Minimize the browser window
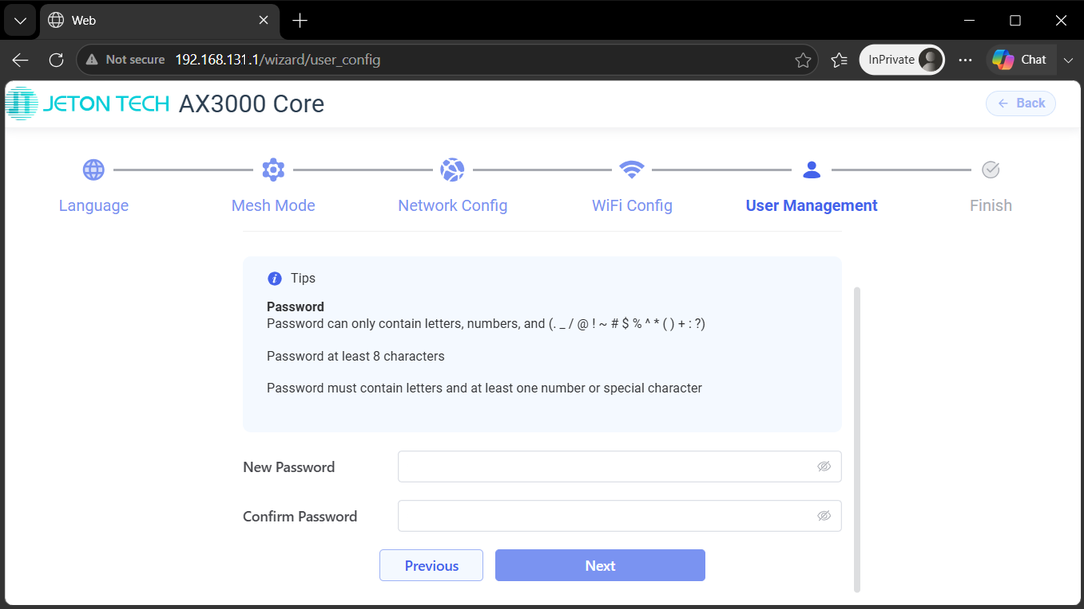1084x609 pixels. (x=969, y=21)
